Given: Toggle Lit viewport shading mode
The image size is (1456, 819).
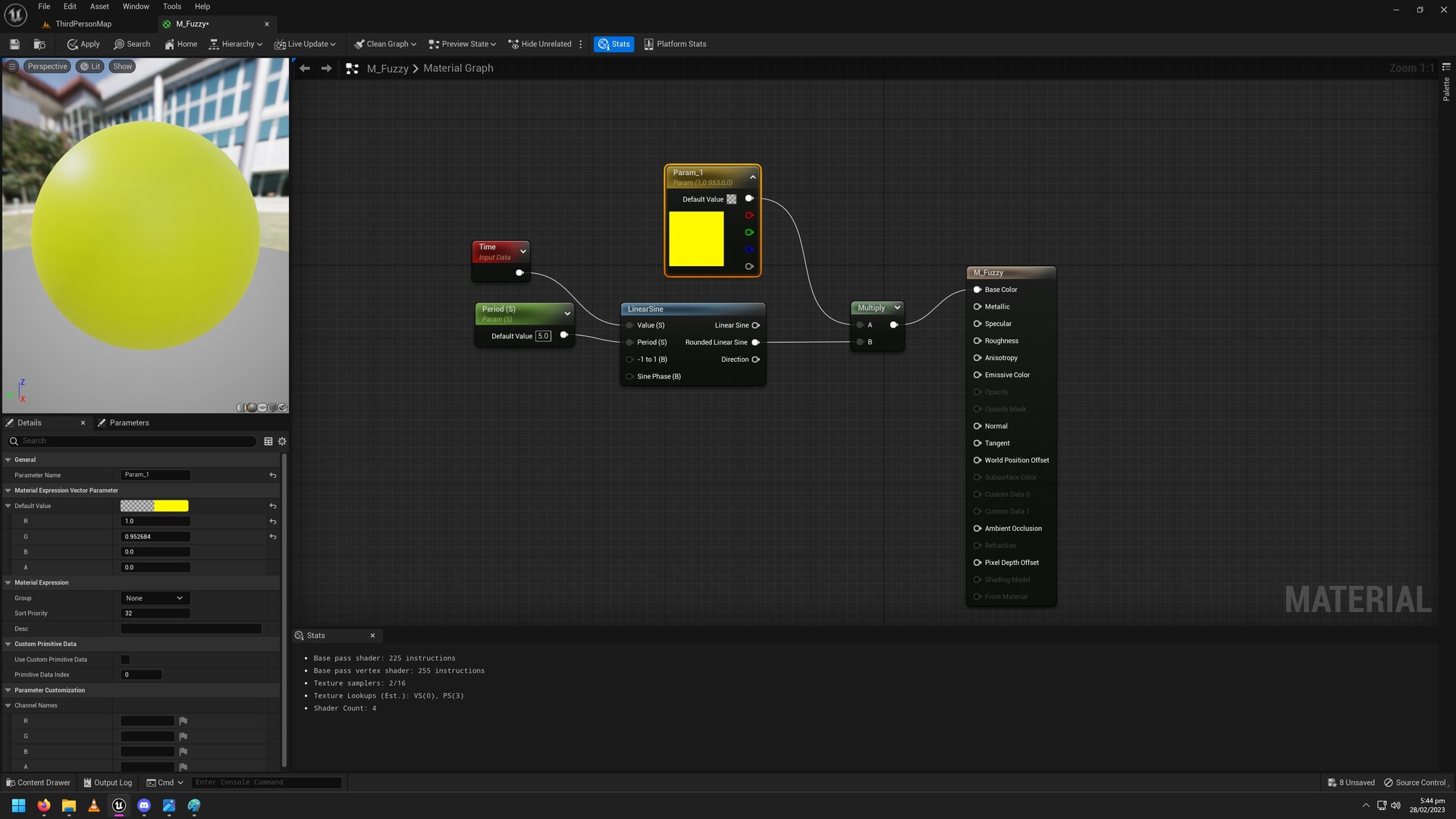Looking at the screenshot, I should [90, 66].
